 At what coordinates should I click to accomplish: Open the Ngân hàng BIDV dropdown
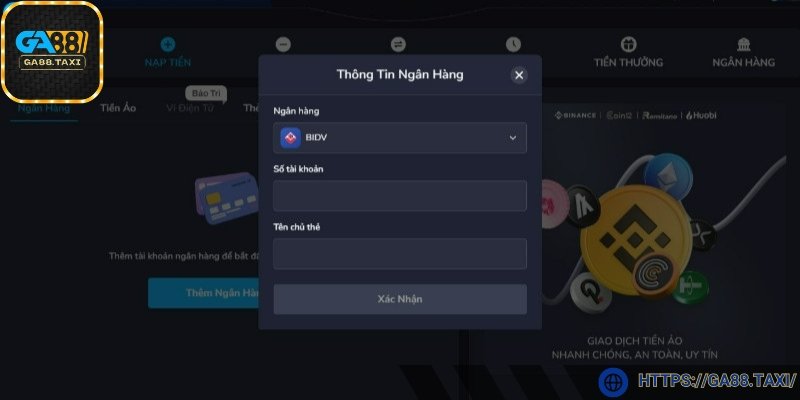click(x=400, y=138)
